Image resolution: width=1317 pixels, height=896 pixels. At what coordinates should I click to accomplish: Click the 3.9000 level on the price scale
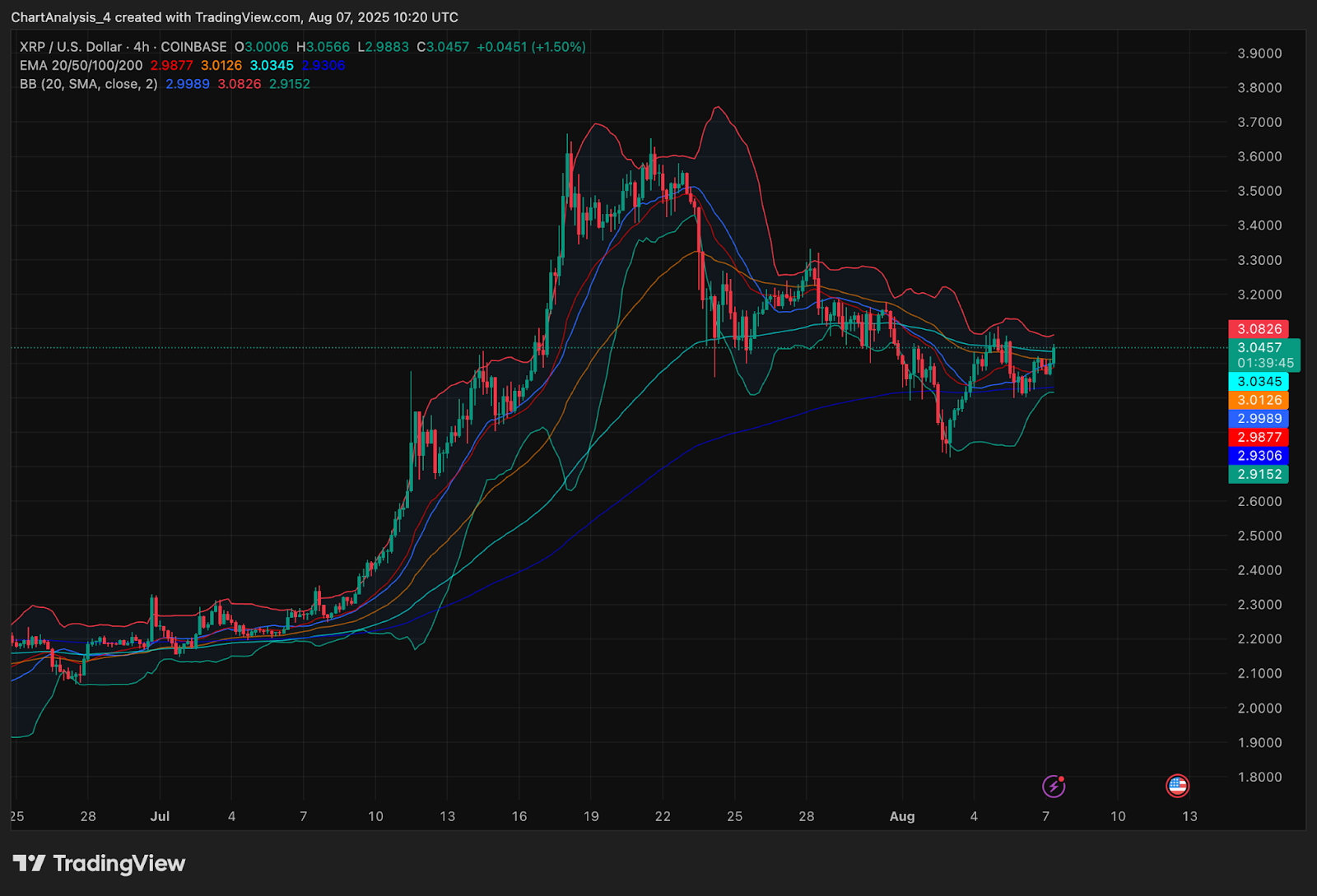[x=1259, y=53]
